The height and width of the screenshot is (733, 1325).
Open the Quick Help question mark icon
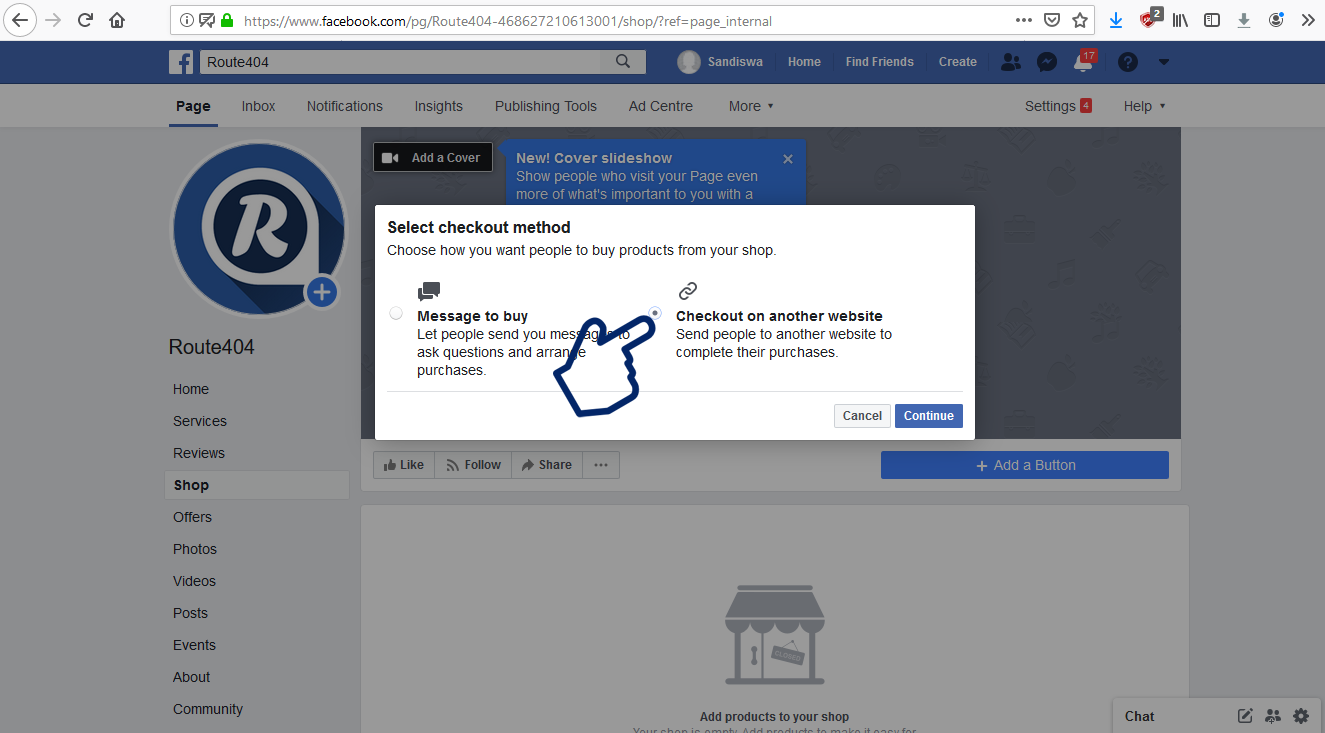(x=1128, y=62)
